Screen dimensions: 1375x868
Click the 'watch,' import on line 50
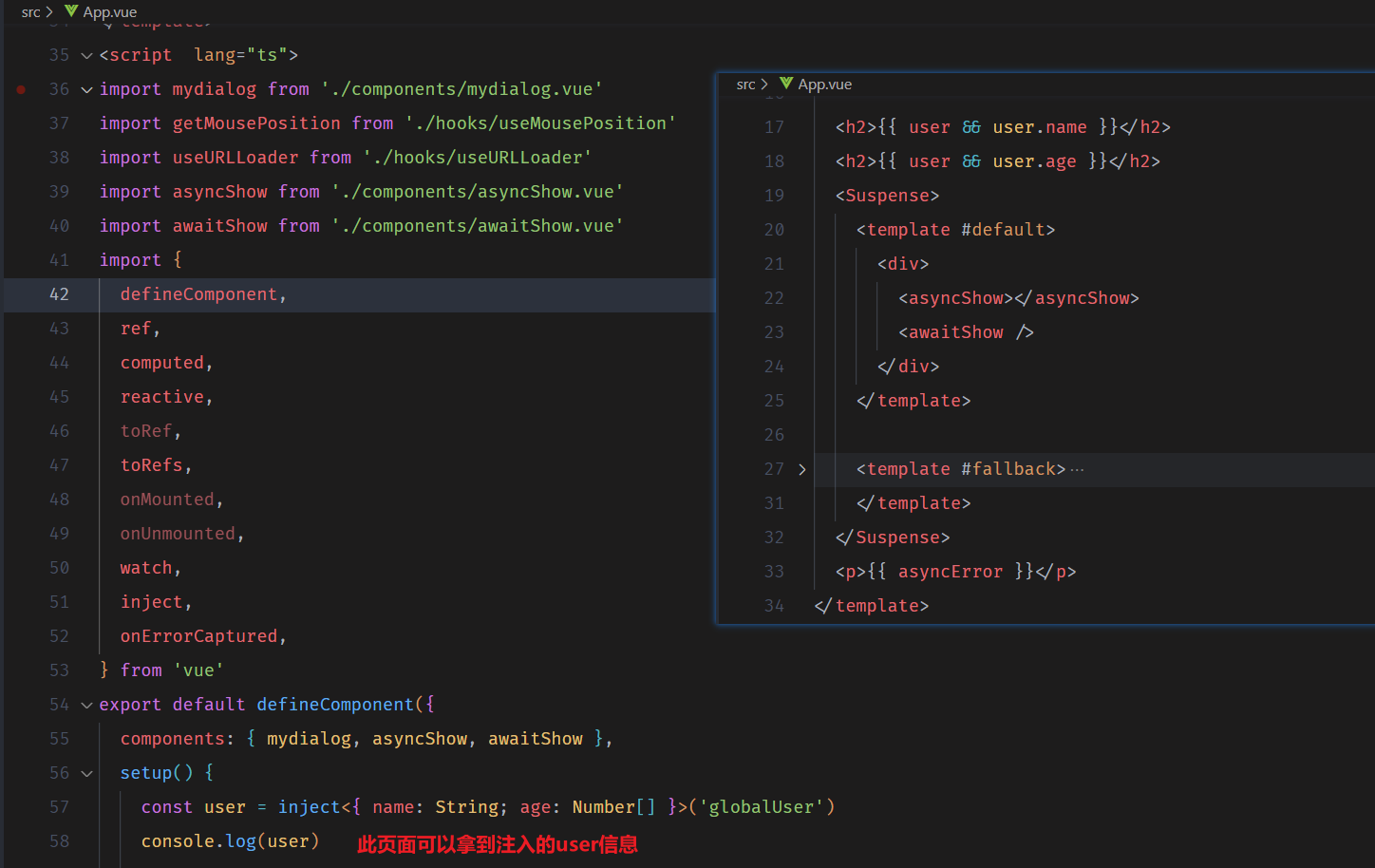pos(151,568)
